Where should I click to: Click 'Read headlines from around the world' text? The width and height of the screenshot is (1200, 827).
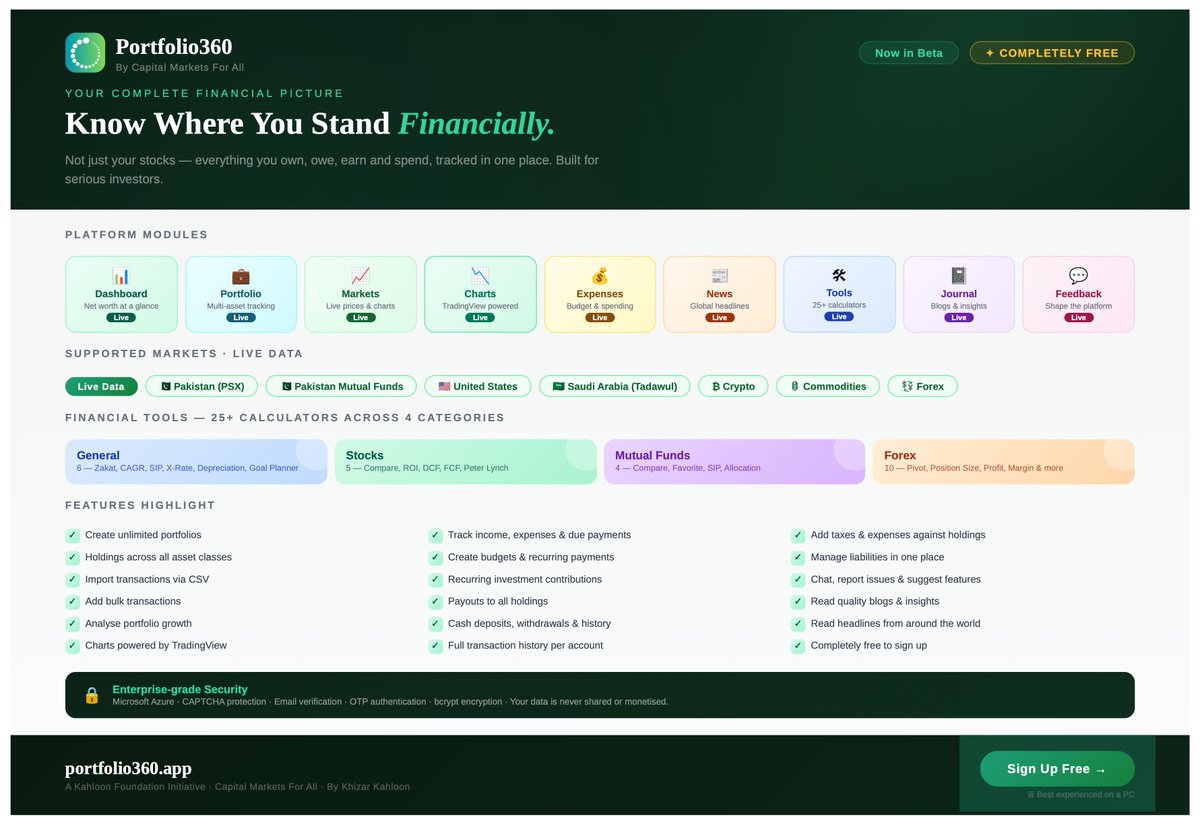pyautogui.click(x=896, y=623)
